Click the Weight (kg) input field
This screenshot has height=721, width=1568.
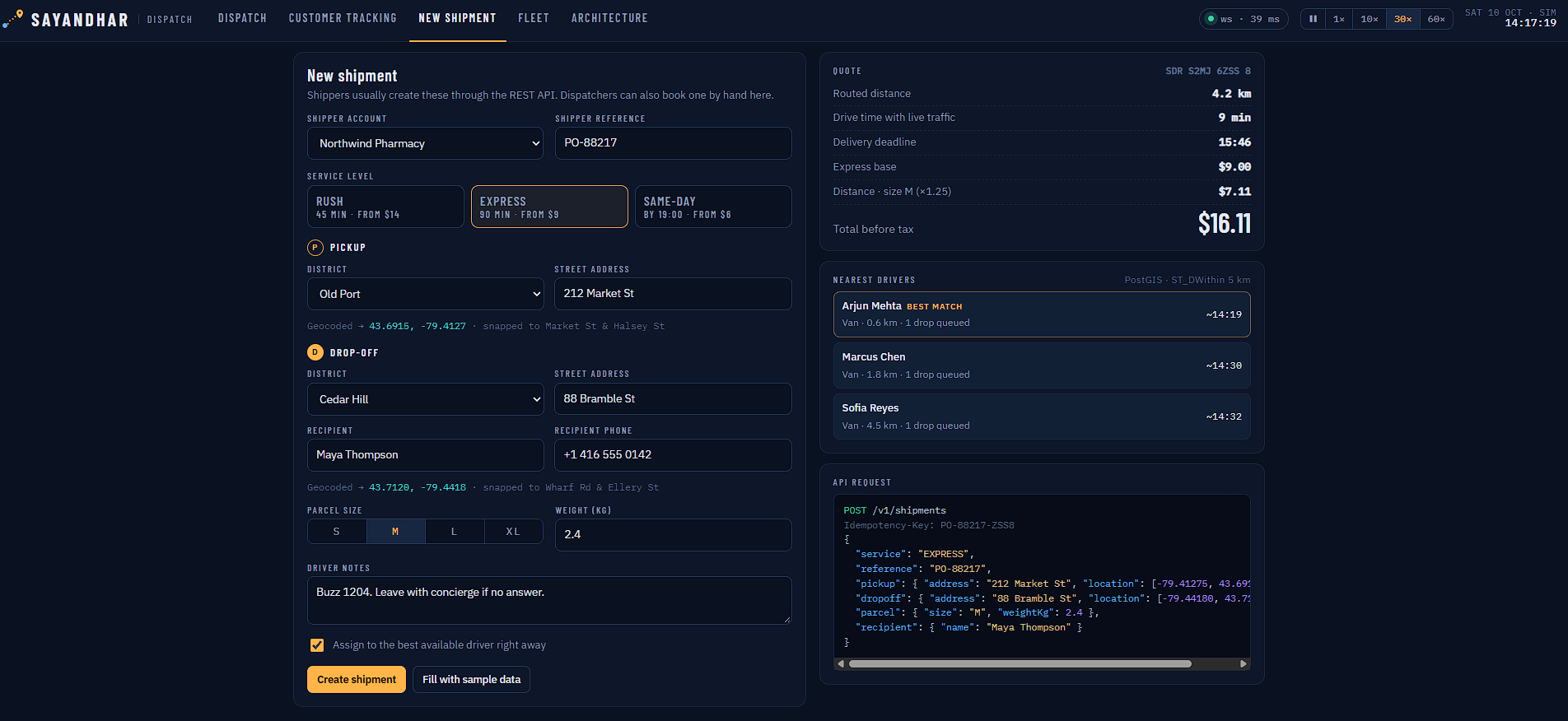point(673,535)
